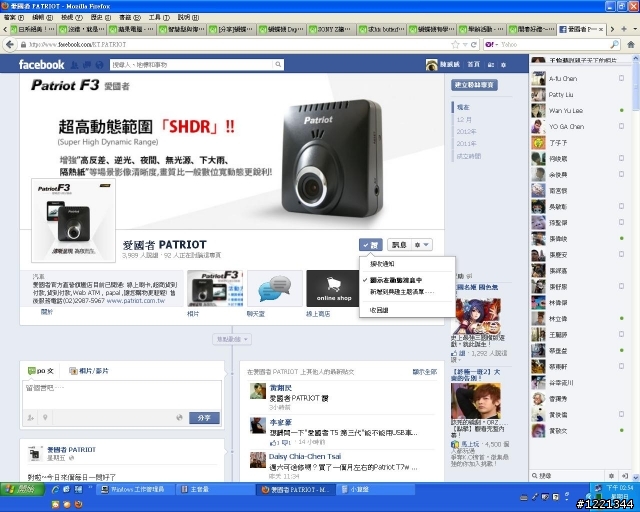Screen dimensions: 640x512
Task: Open Windows Task Manager taskbar item
Action: point(135,489)
